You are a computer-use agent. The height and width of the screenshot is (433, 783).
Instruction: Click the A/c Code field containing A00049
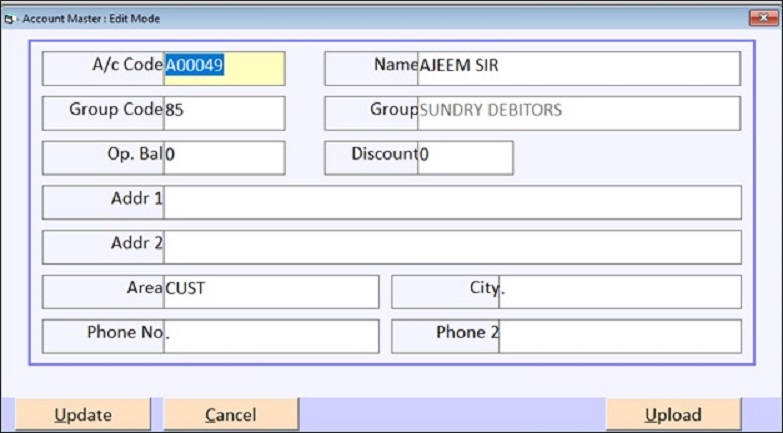[x=225, y=68]
